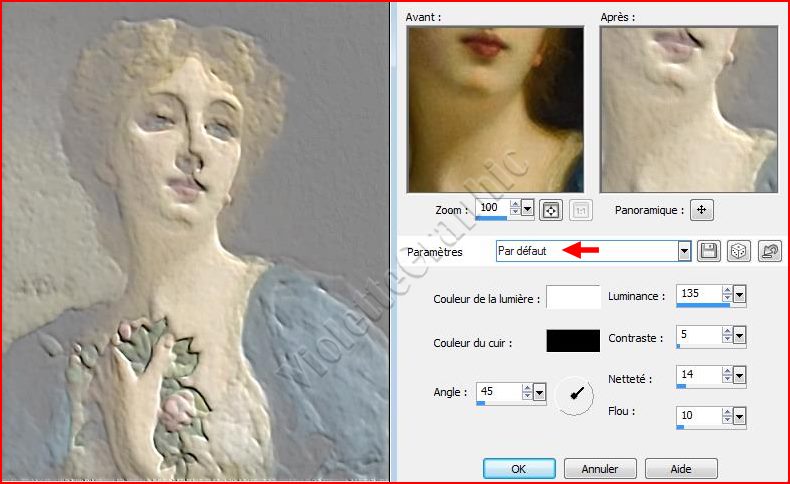This screenshot has width=790, height=484.
Task: Open help with the Aide button
Action: click(x=680, y=468)
